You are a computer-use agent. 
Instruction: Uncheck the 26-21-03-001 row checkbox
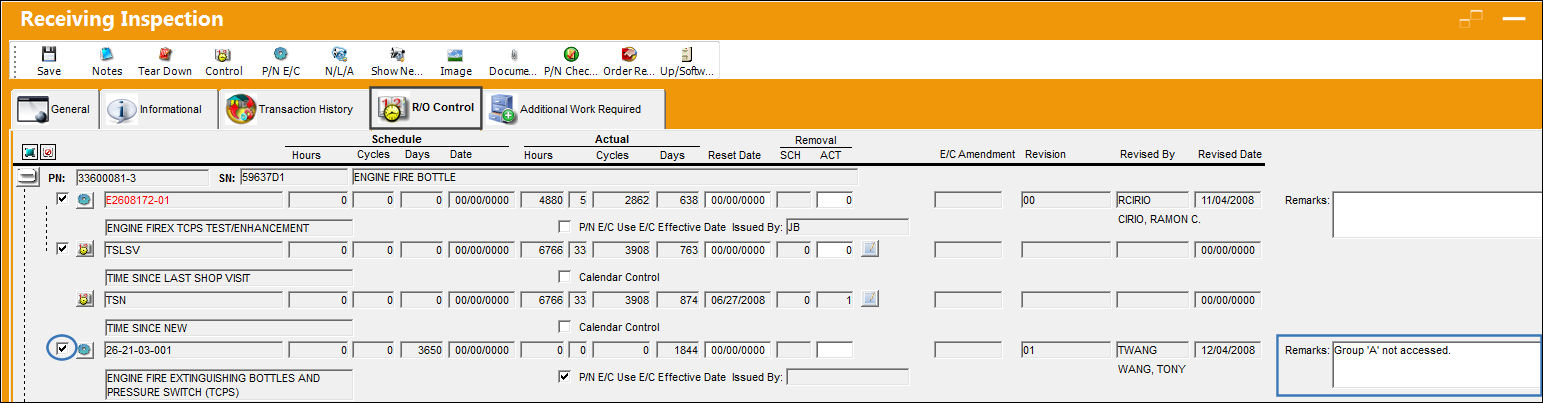(63, 349)
